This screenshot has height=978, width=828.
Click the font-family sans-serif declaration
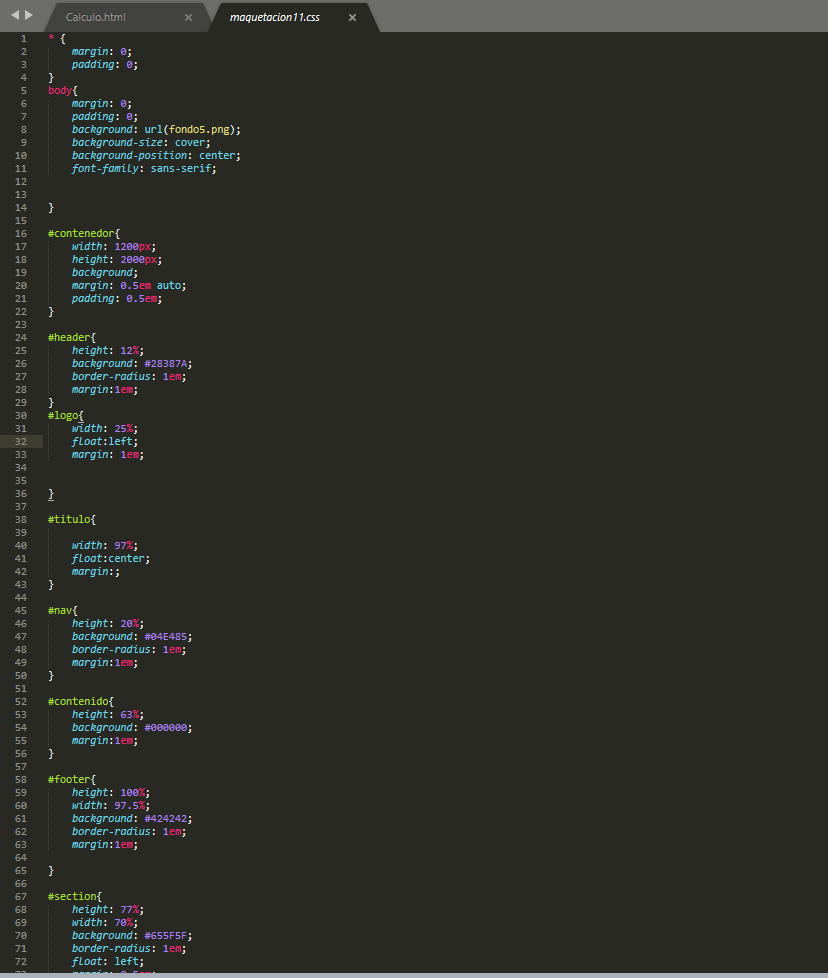click(x=143, y=168)
